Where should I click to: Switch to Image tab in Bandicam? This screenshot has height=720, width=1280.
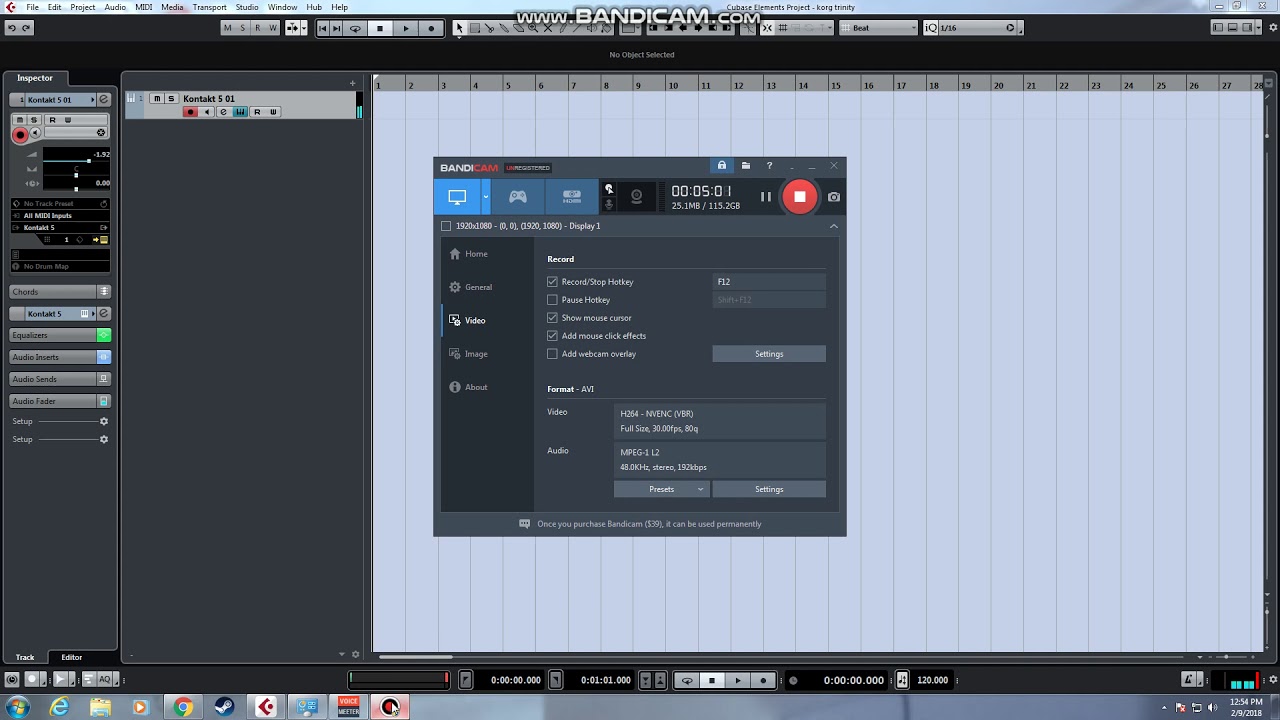click(x=476, y=354)
